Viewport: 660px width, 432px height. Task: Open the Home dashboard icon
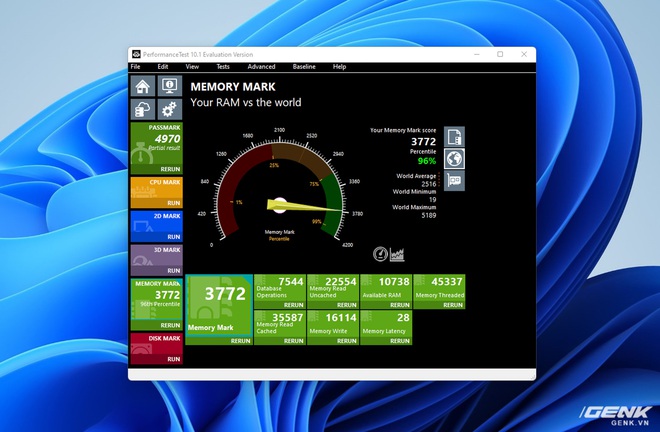tap(143, 86)
